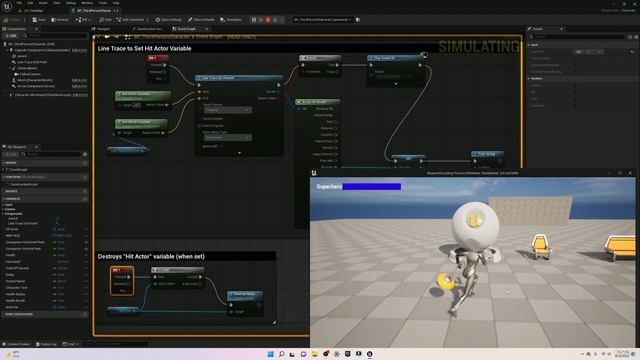Viewport: 640px width, 360px height.
Task: Click the icon right of debug object dropdown
Action: click(358, 20)
